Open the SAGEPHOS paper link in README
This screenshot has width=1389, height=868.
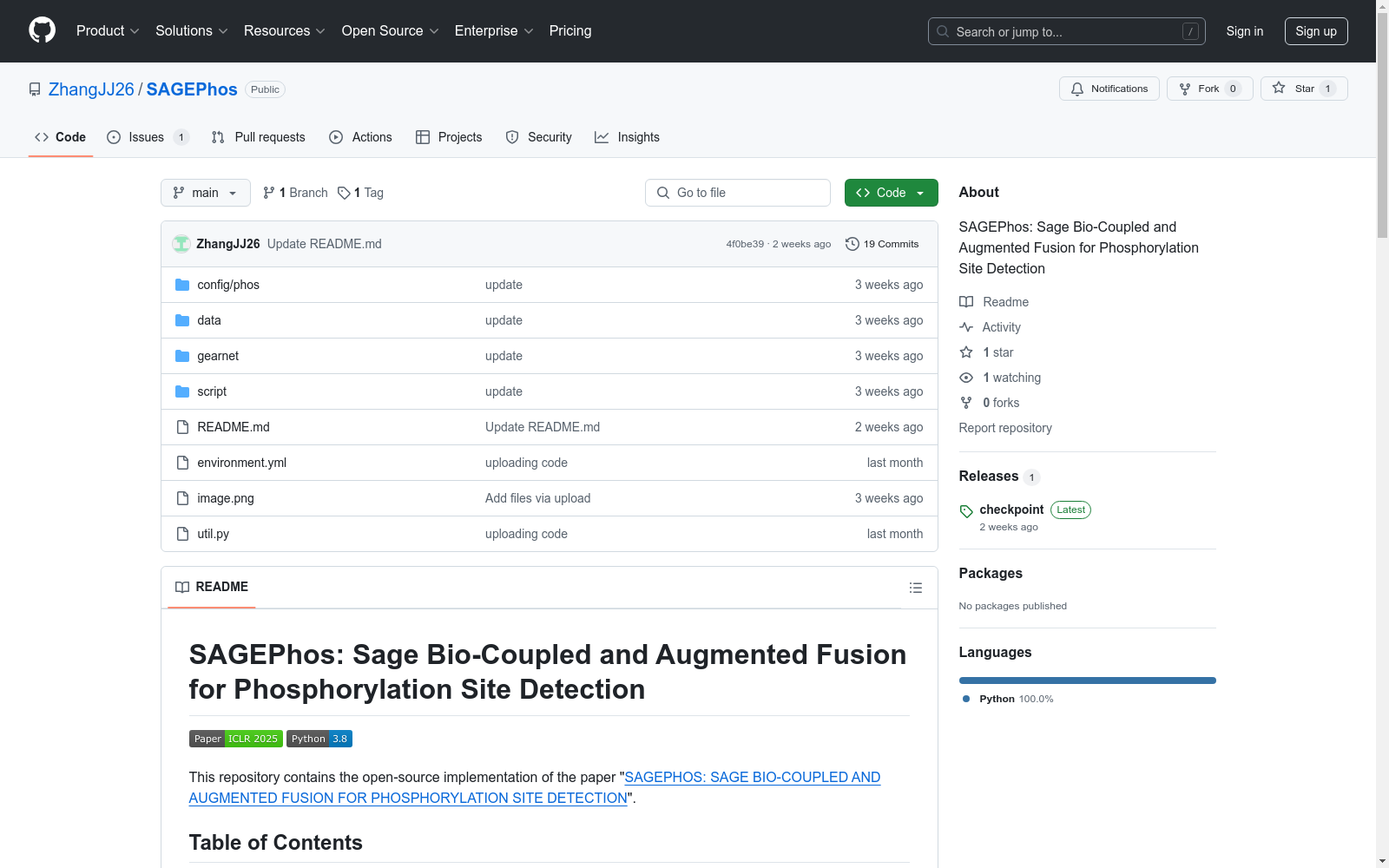click(x=535, y=787)
